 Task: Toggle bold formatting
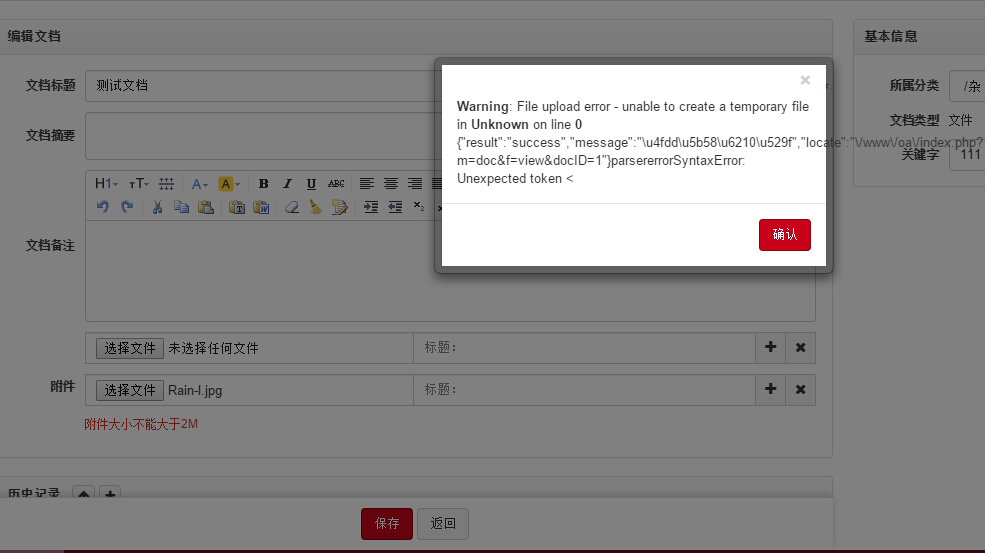(x=263, y=183)
